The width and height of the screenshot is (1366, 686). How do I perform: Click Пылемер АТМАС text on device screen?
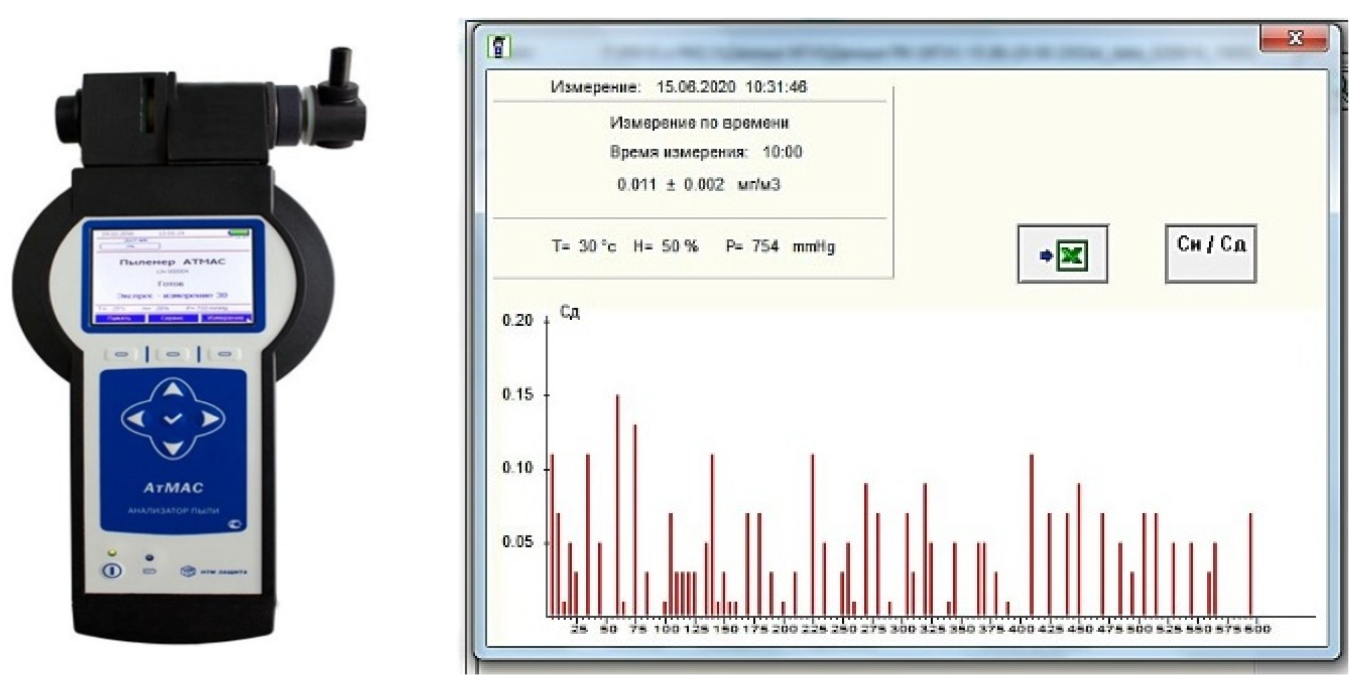pos(174,260)
